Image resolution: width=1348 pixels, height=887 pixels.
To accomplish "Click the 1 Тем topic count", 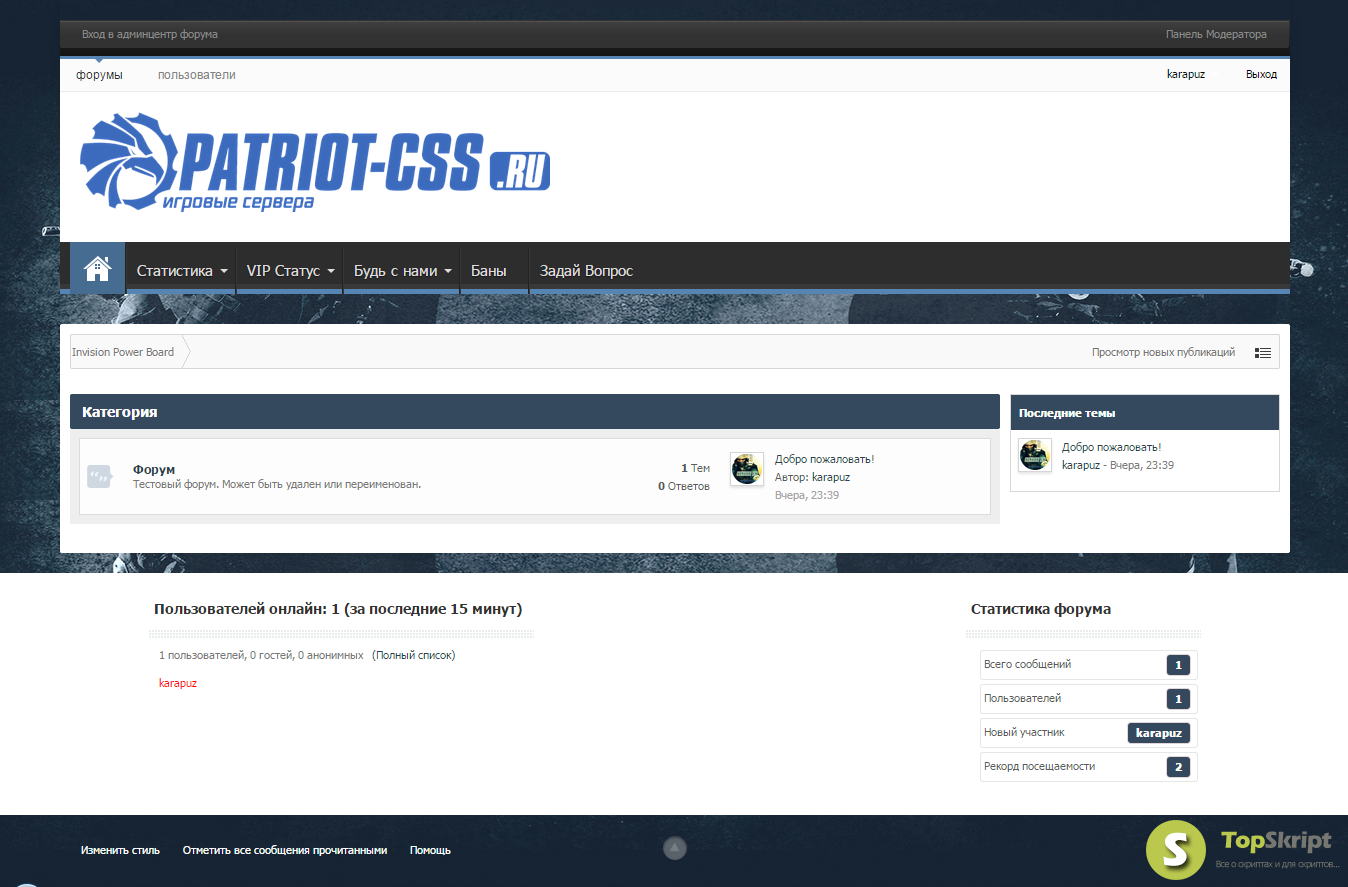I will pos(696,468).
